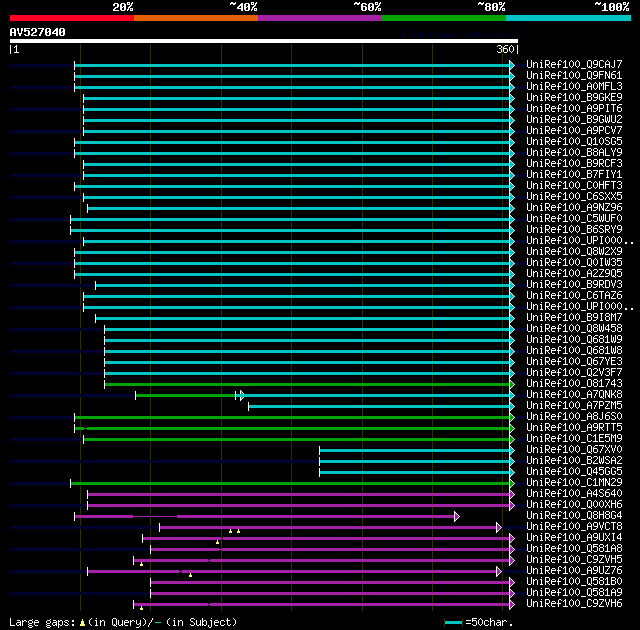Click the UniRef100_Q581B0 label
640x630 pixels.
click(574, 582)
